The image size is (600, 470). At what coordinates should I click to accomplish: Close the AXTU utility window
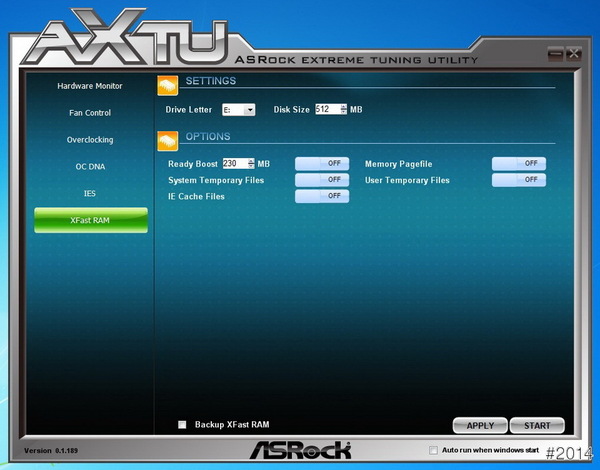tap(573, 53)
